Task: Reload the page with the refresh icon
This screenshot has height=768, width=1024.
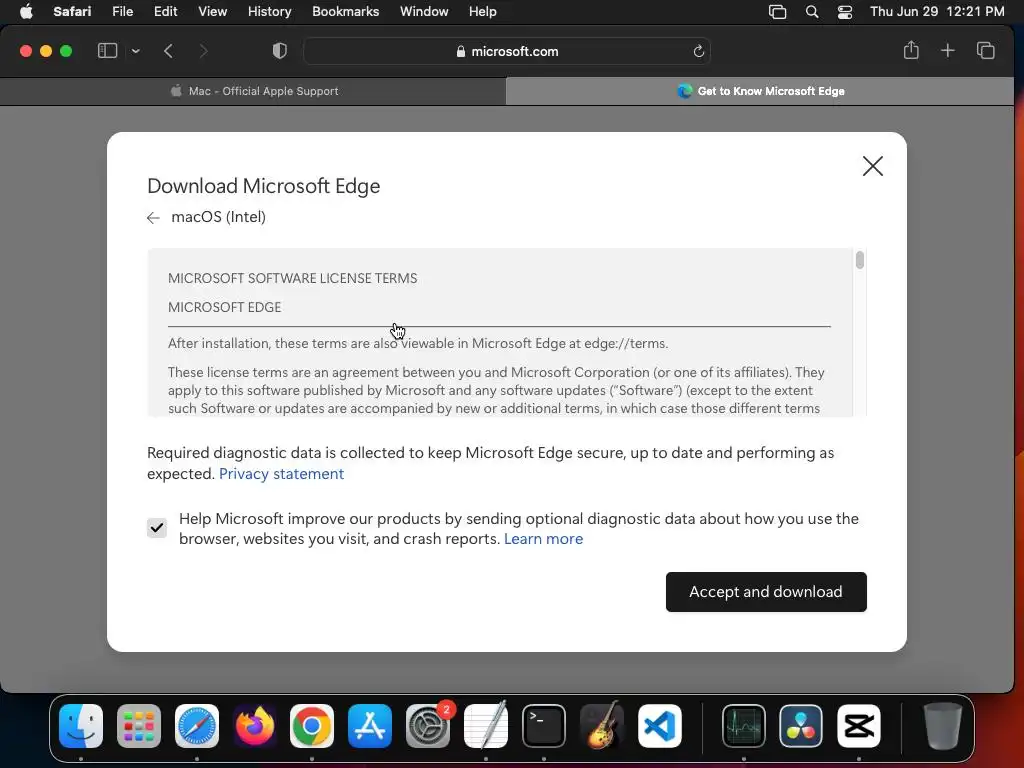Action: 698,51
